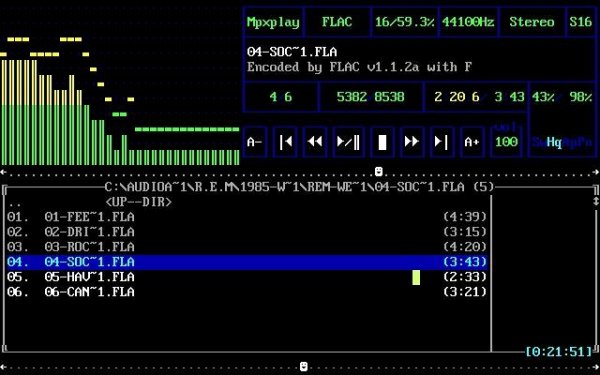
Task: Click the 04-SOC~1.FLA title in info panel
Action: coord(292,52)
